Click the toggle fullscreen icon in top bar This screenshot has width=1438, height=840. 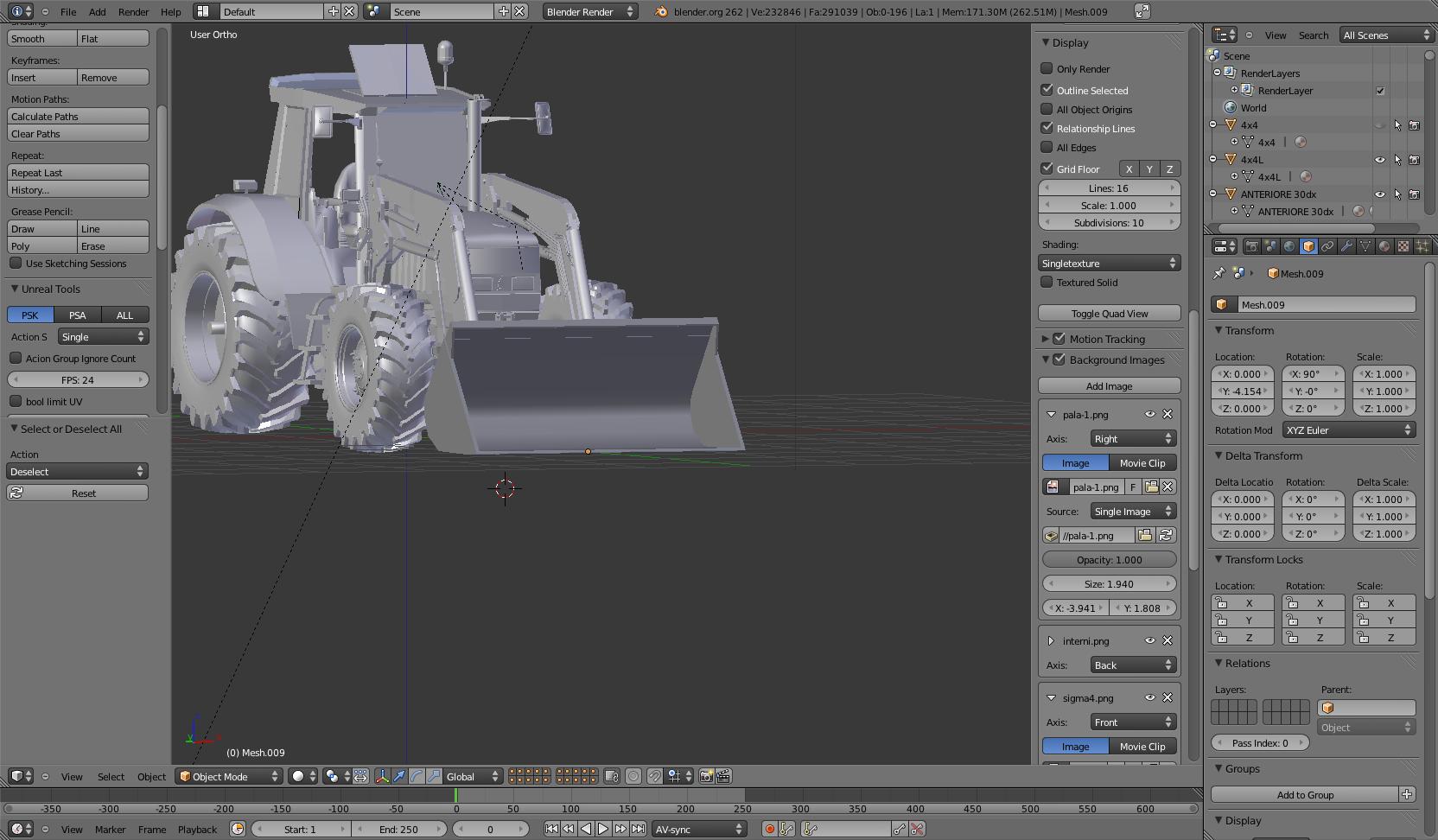1142,11
